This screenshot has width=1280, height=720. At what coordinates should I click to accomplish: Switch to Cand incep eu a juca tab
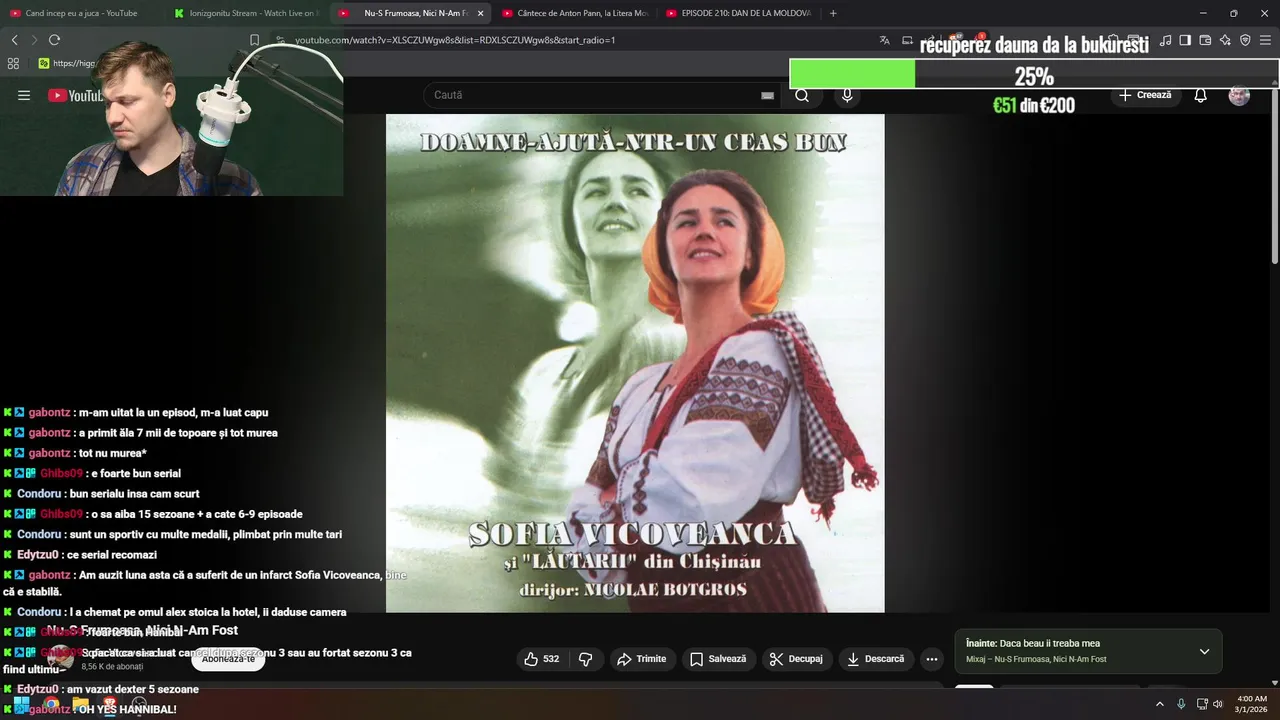pyautogui.click(x=82, y=13)
